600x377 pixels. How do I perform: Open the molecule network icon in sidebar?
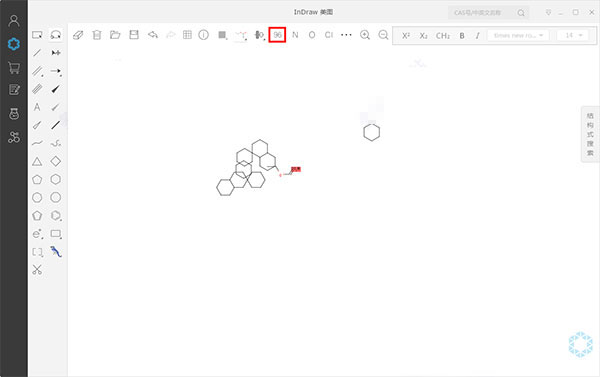[x=14, y=137]
